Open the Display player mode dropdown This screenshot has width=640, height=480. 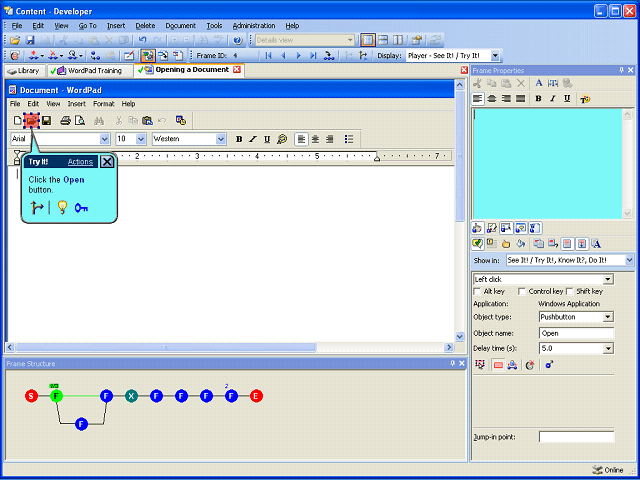pos(495,56)
